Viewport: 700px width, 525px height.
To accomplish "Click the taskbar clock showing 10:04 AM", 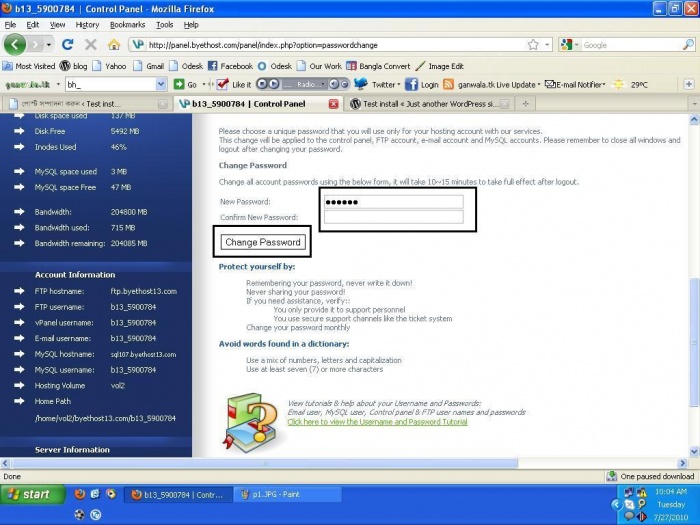I will point(671,491).
